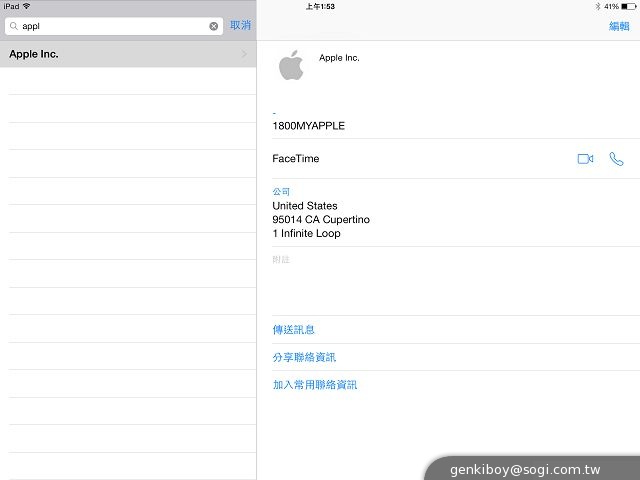Start a FaceTime video call
Image resolution: width=640 pixels, height=480 pixels.
coord(585,159)
